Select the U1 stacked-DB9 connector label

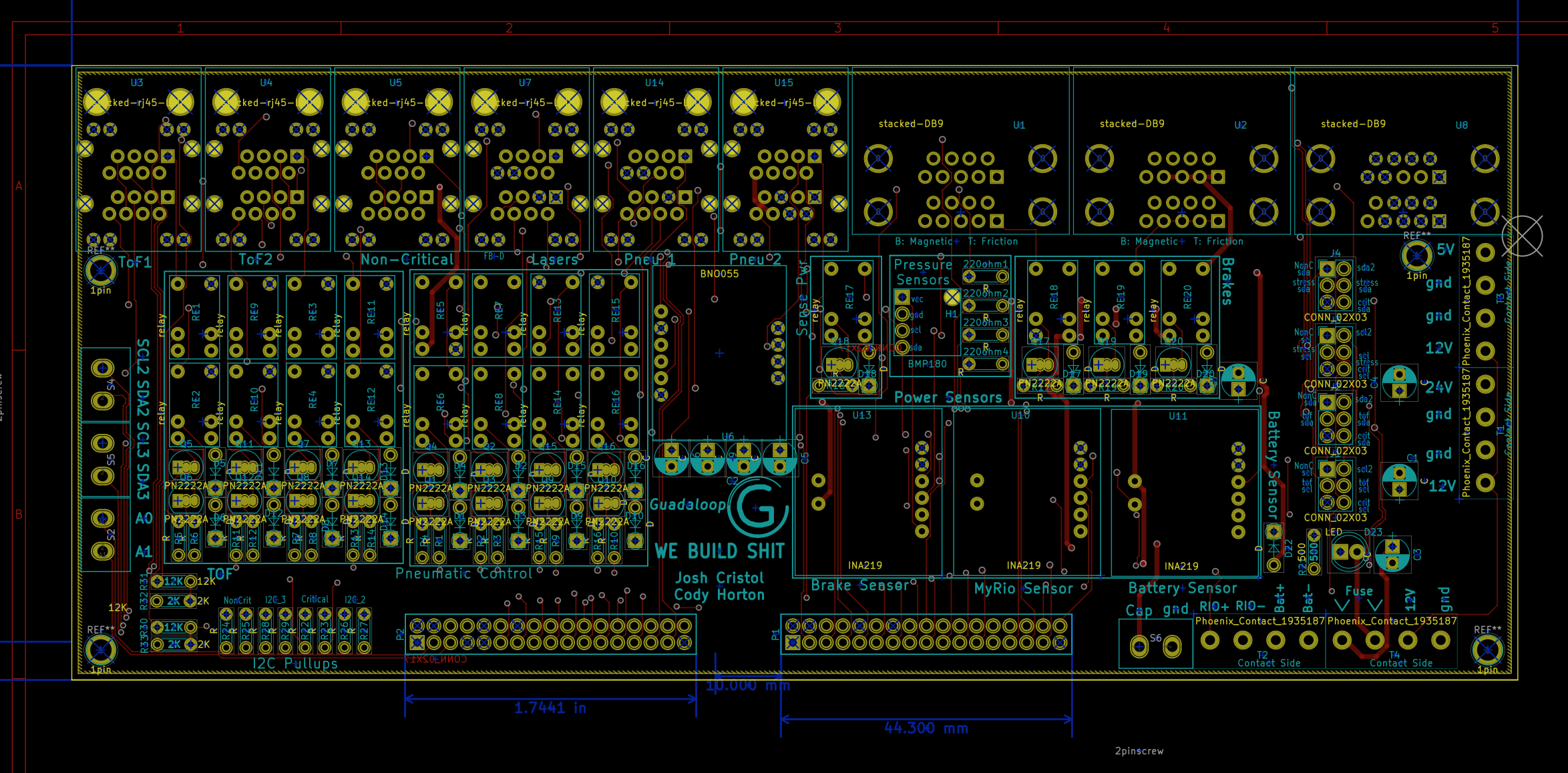pyautogui.click(x=1018, y=125)
